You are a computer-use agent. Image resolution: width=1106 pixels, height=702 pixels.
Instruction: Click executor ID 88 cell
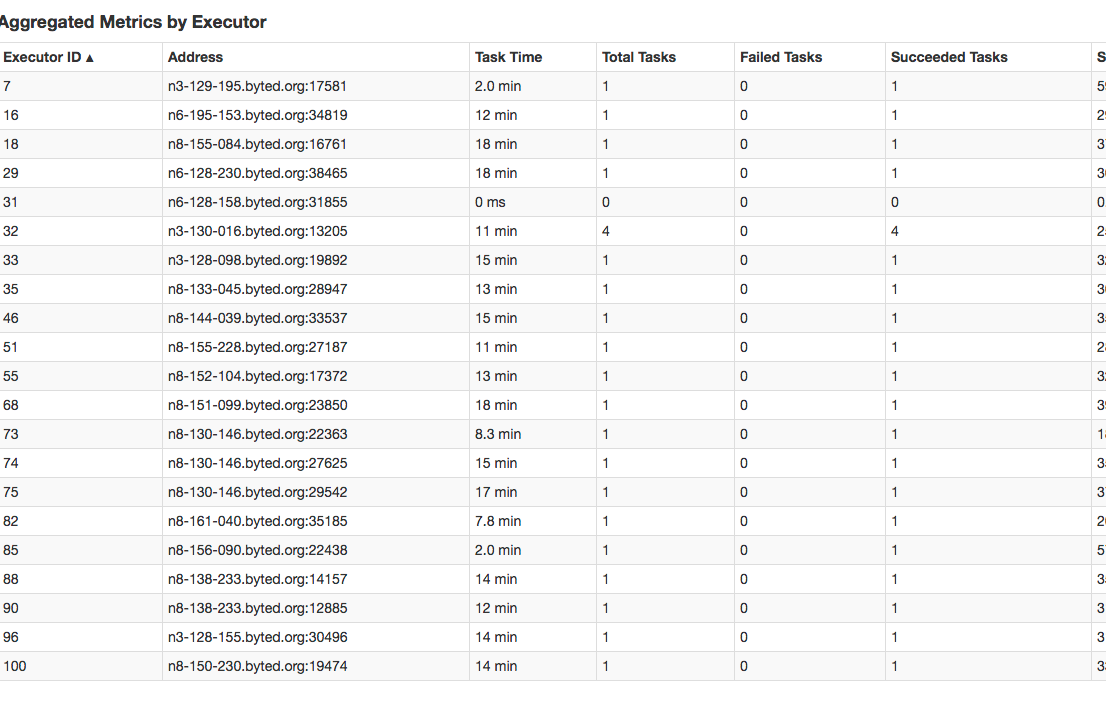point(80,579)
